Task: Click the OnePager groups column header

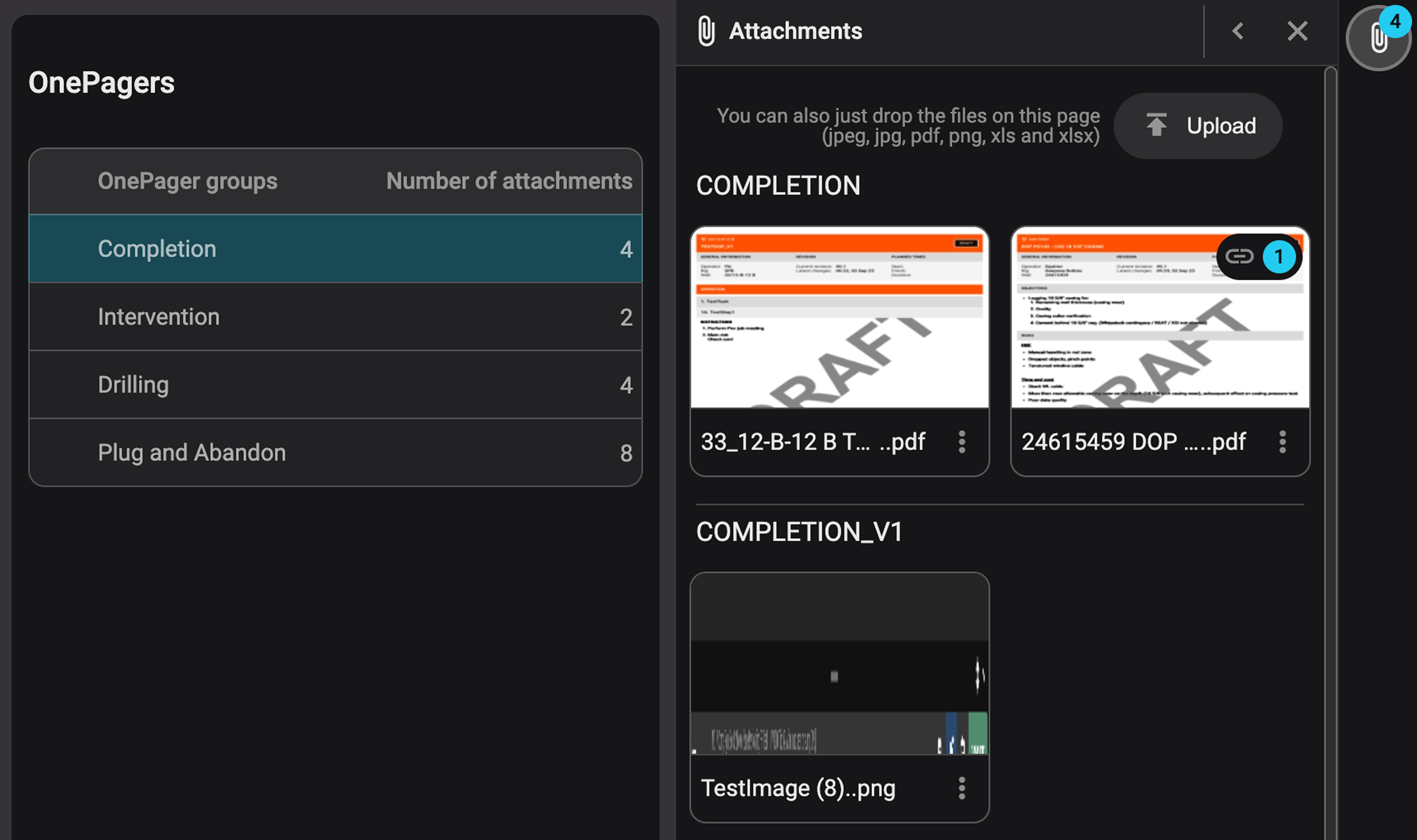Action: coord(187,181)
